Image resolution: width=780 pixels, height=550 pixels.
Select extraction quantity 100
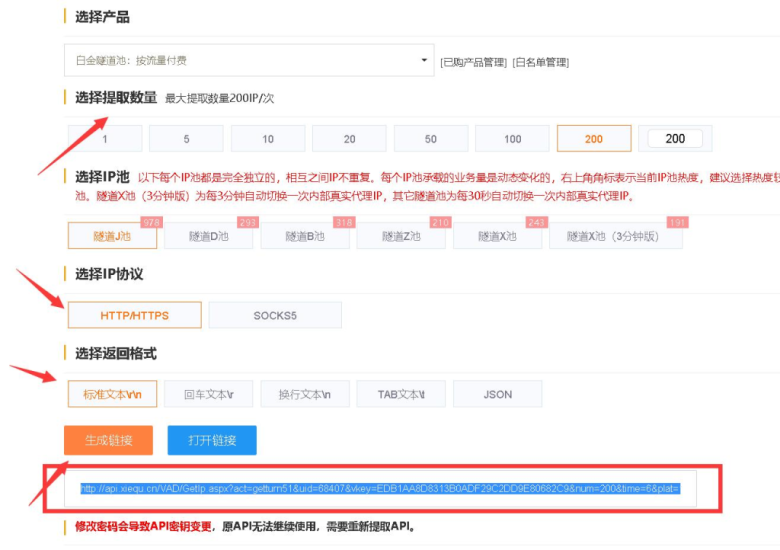click(512, 139)
